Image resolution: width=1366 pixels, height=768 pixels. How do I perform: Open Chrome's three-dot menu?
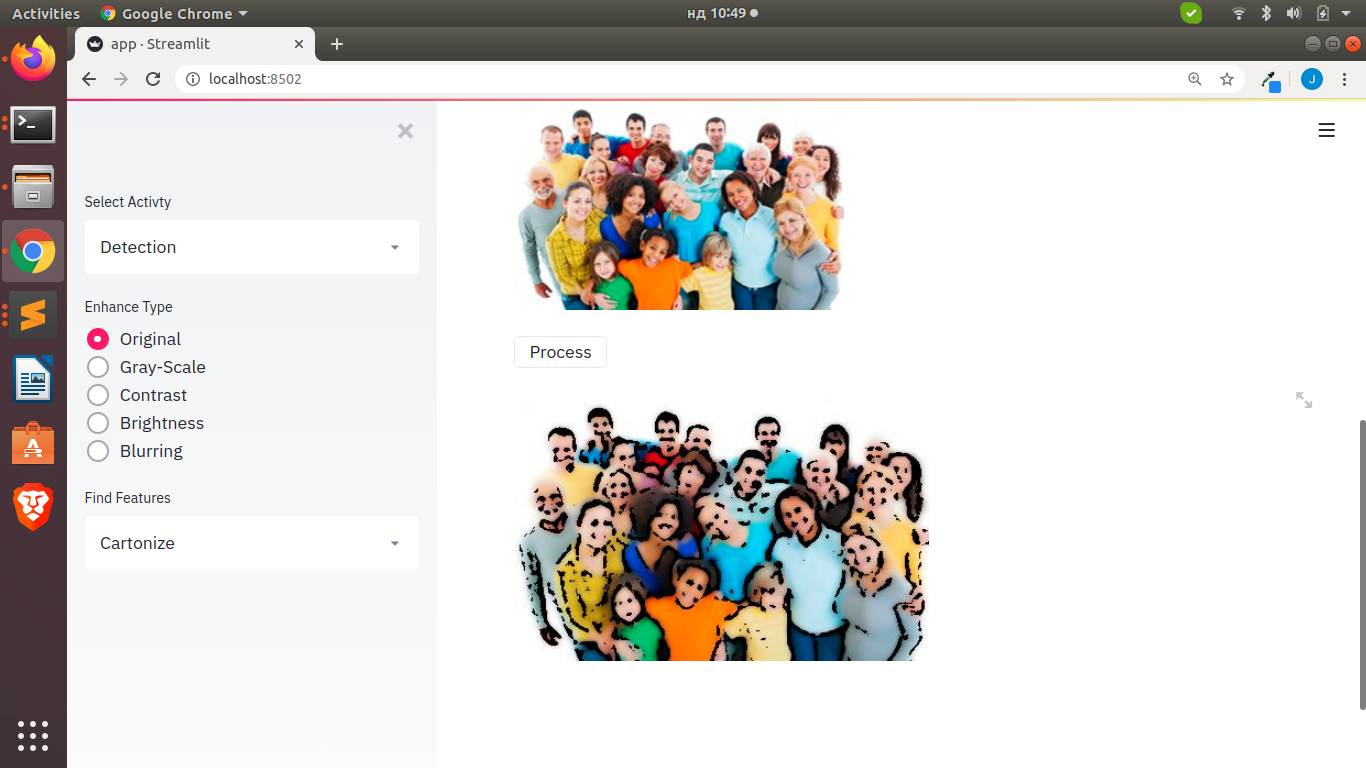click(1345, 79)
